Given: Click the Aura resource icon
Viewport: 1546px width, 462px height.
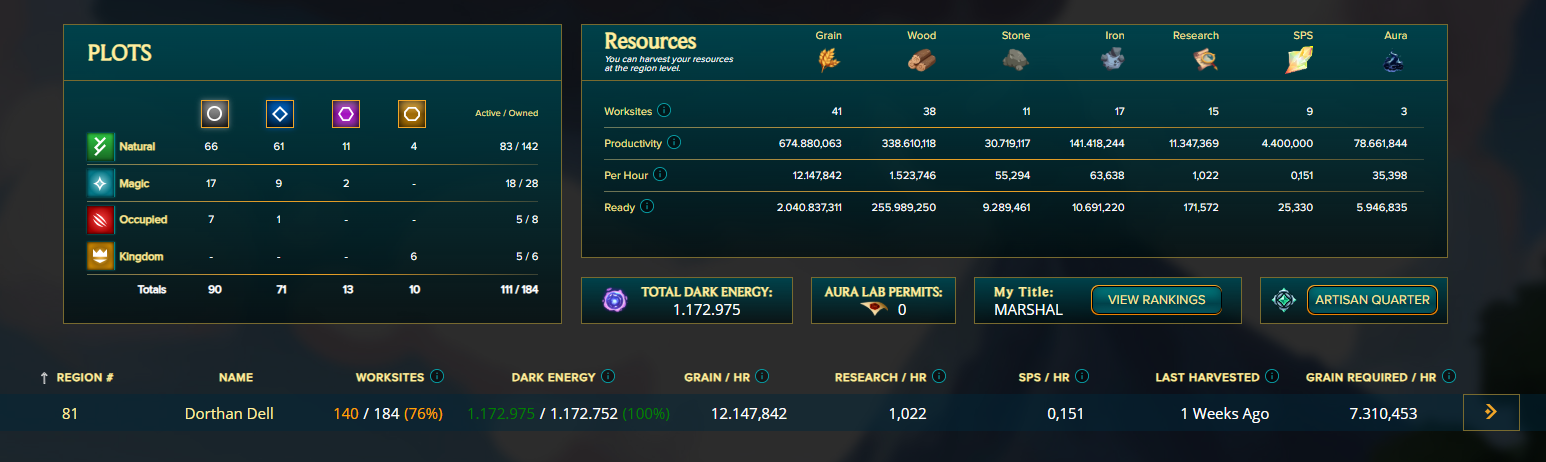Looking at the screenshot, I should 1394,62.
